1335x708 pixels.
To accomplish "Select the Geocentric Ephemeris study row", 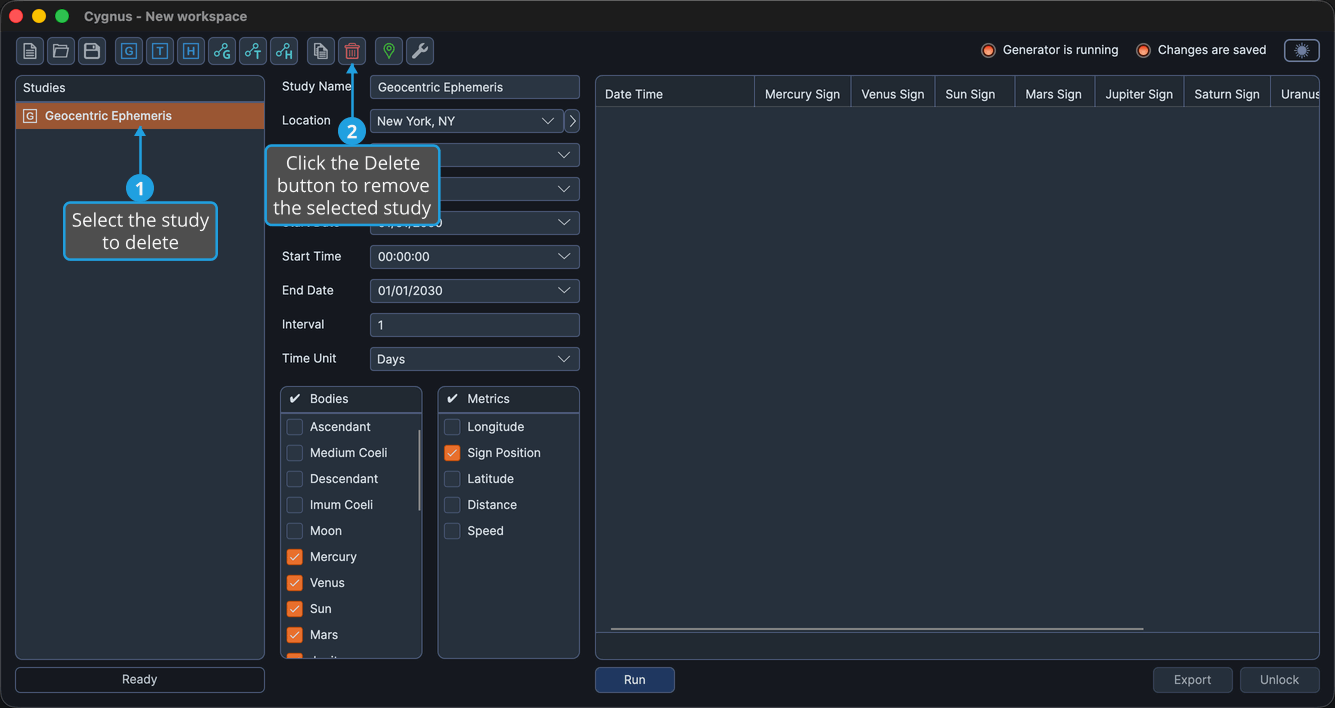I will click(x=140, y=116).
